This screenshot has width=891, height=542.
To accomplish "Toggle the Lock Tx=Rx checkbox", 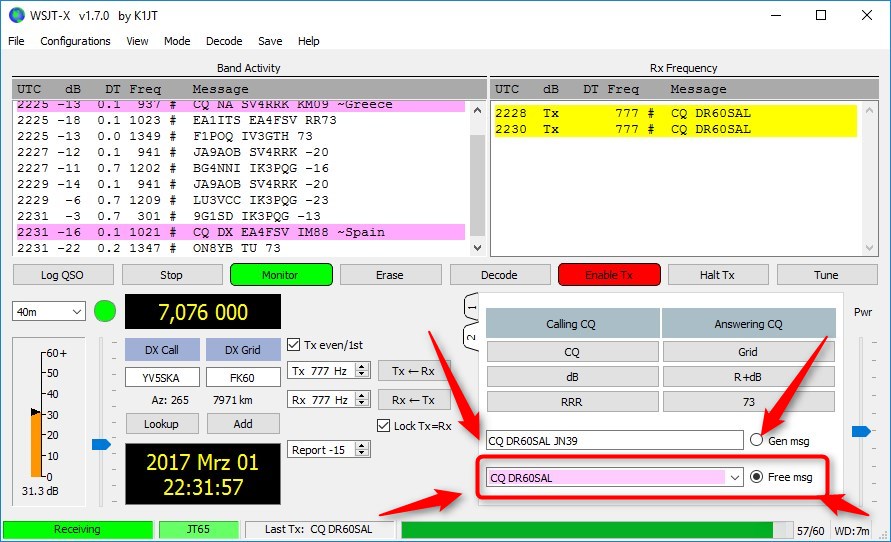I will click(x=384, y=426).
